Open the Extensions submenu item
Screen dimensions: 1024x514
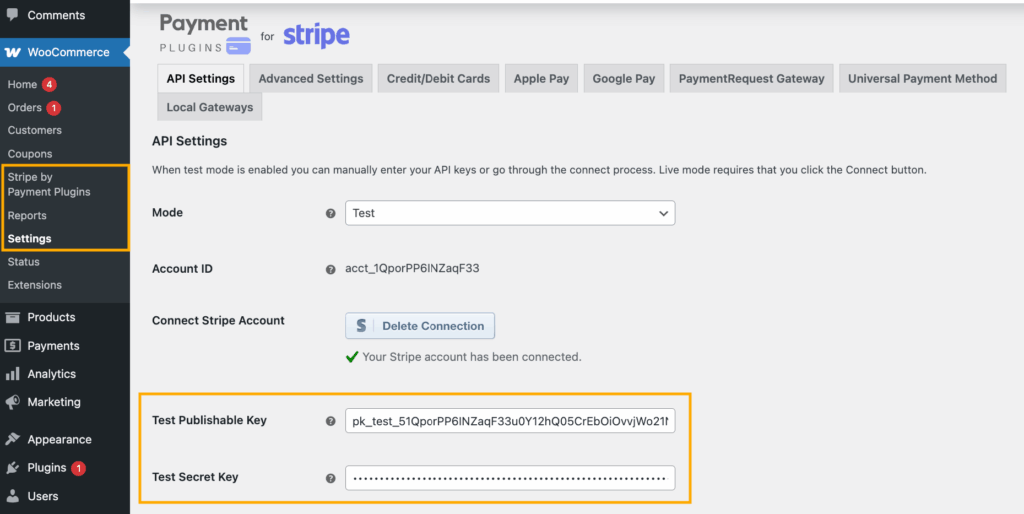(35, 285)
